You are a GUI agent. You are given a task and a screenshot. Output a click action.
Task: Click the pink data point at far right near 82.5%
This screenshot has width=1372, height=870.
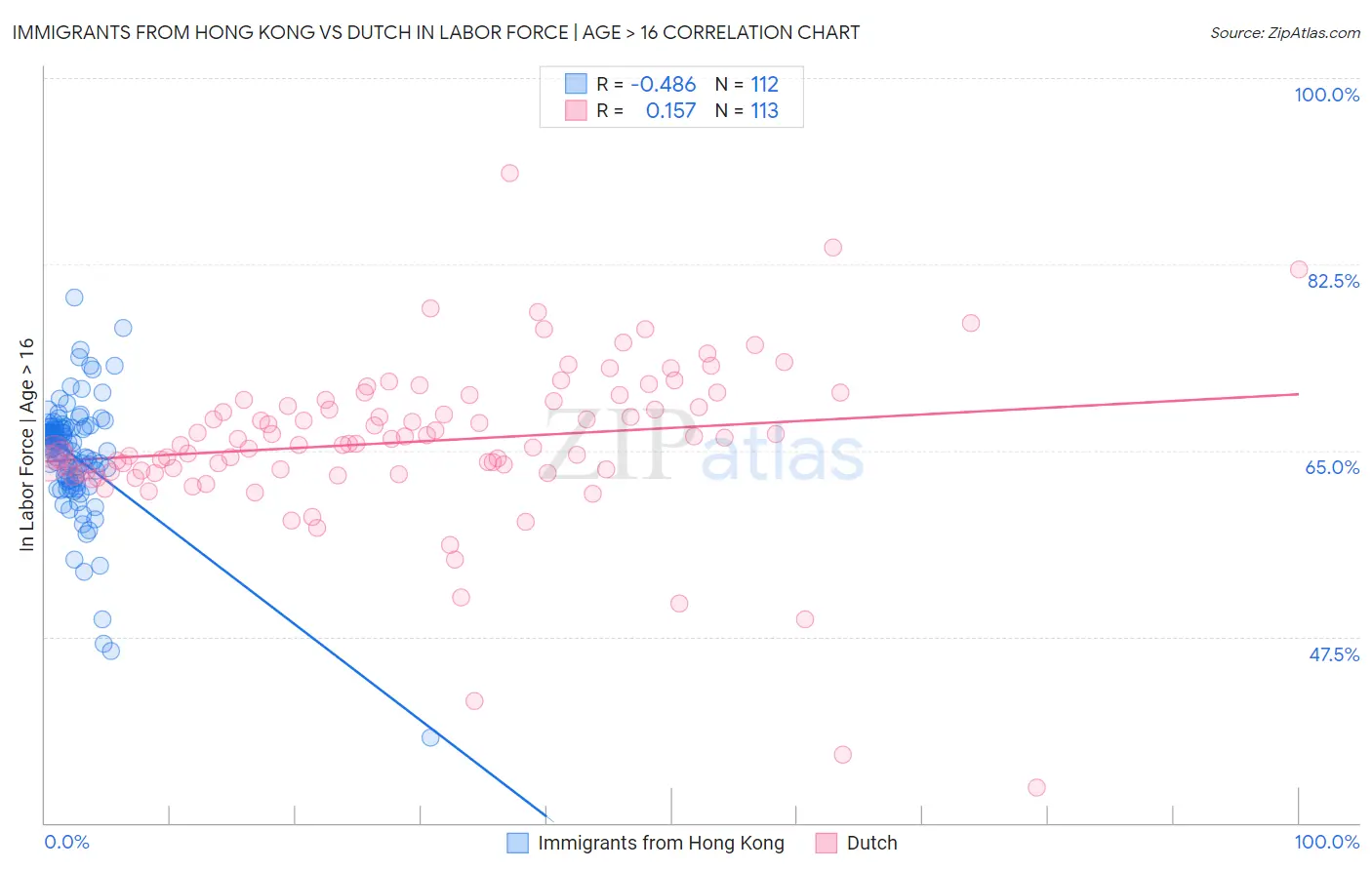(x=1299, y=269)
